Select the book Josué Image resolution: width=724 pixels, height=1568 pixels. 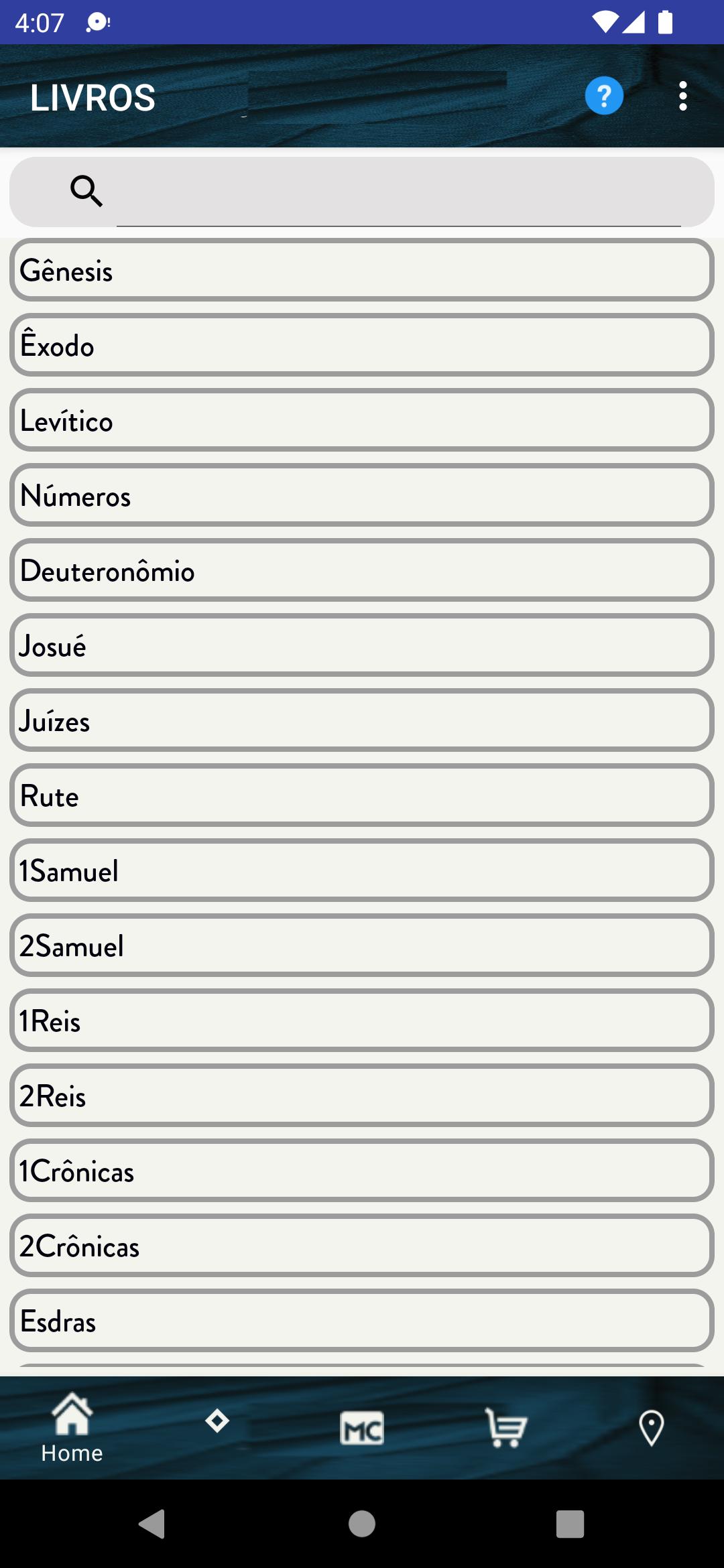point(362,645)
